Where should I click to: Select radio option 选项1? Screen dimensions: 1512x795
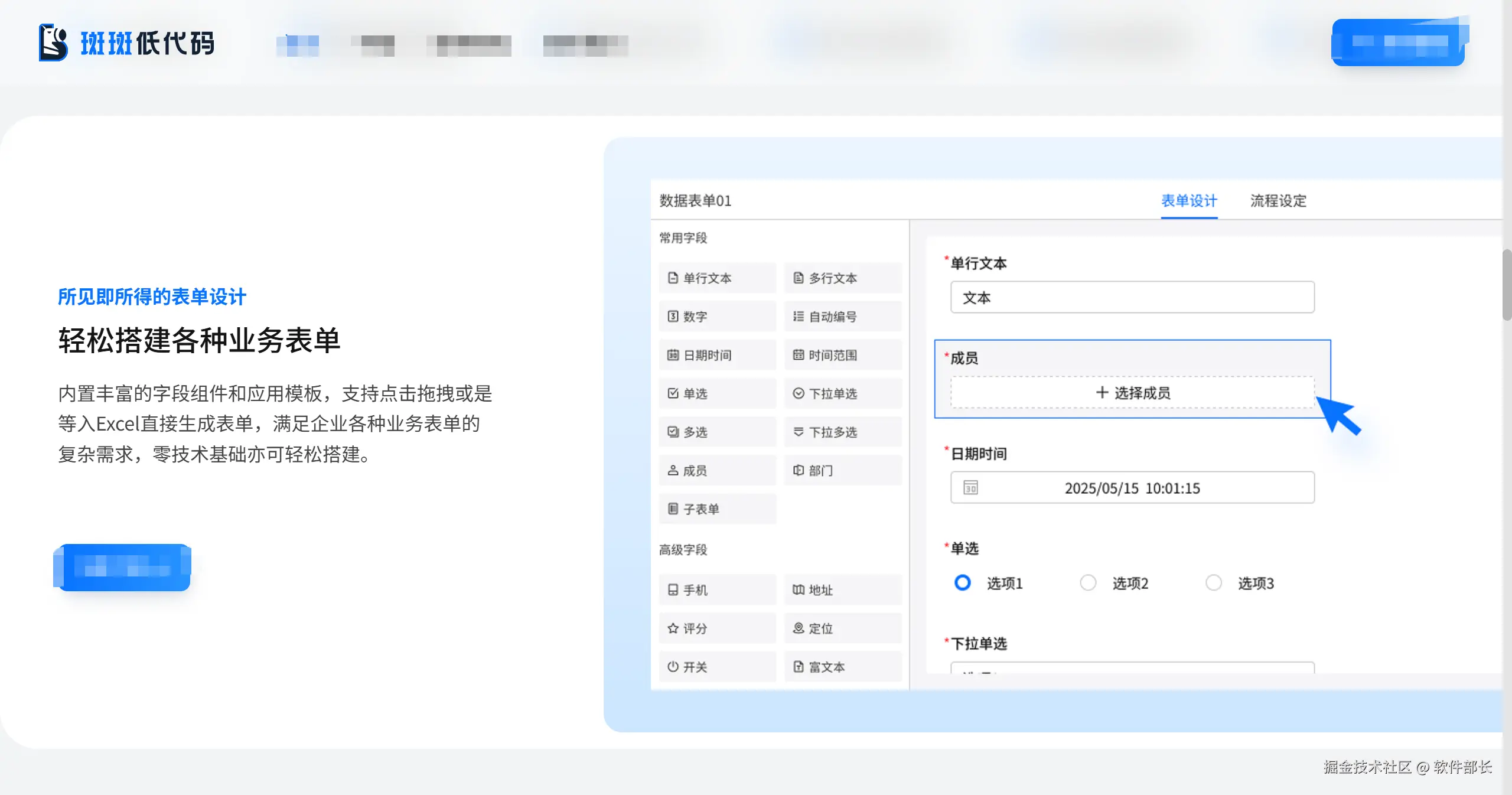click(963, 583)
